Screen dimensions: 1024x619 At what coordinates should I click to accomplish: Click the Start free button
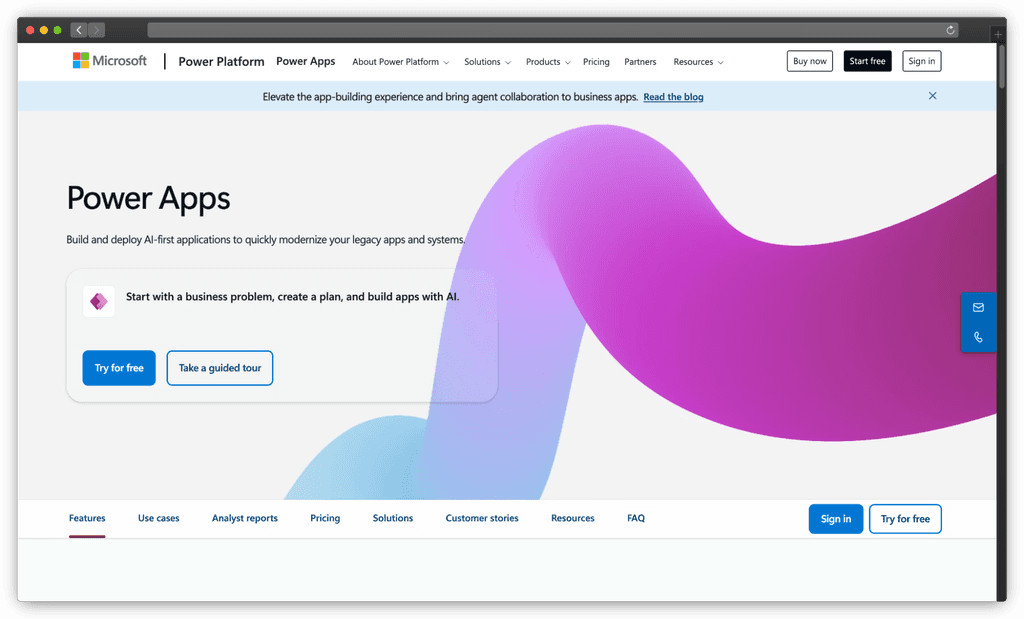(866, 60)
